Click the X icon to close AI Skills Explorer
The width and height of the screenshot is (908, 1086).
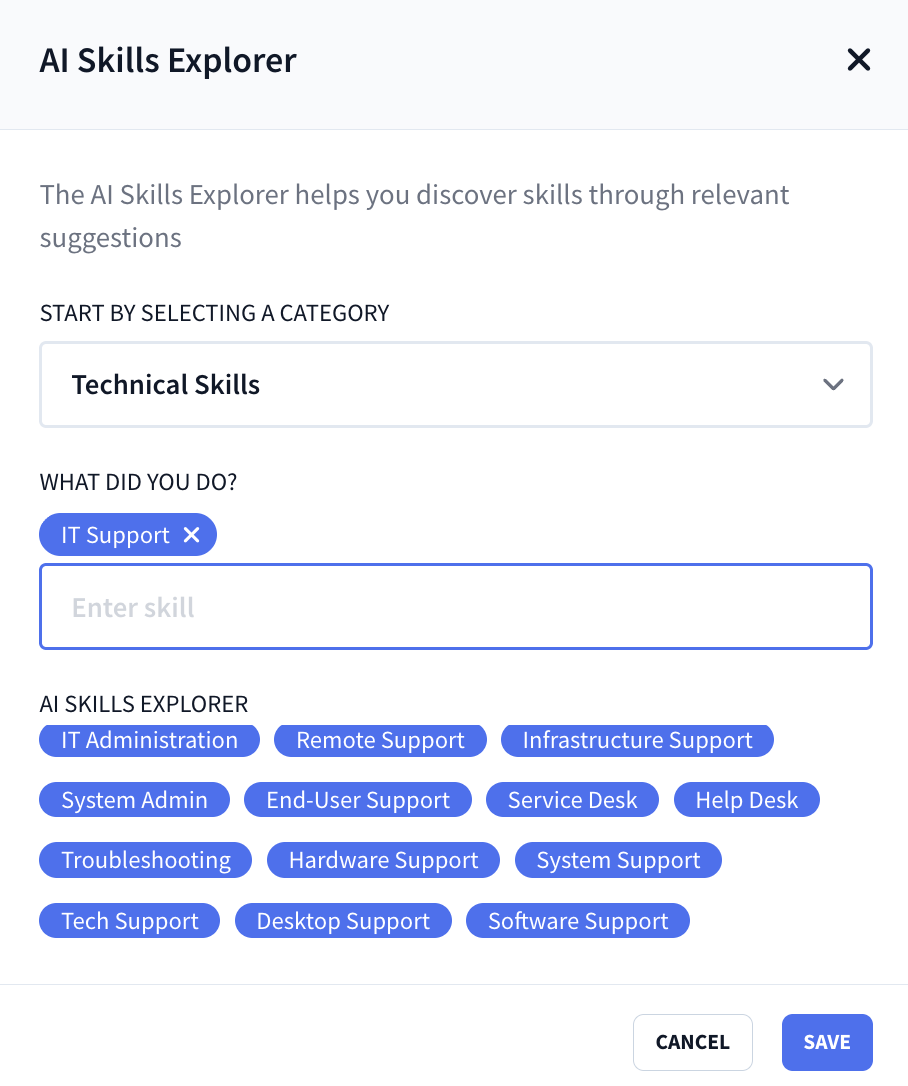pyautogui.click(x=858, y=60)
